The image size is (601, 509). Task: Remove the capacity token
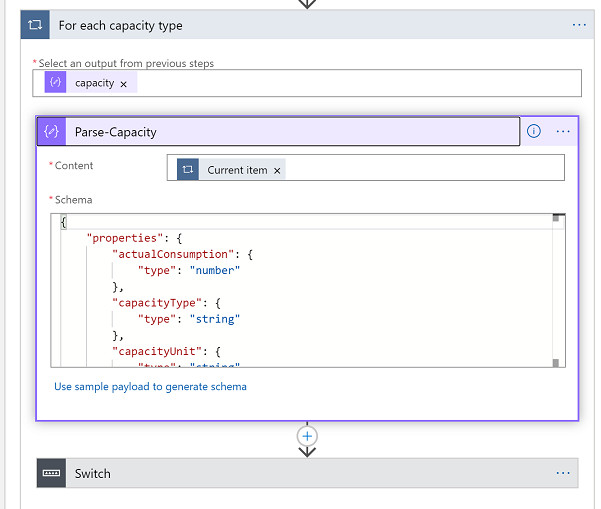coord(123,84)
